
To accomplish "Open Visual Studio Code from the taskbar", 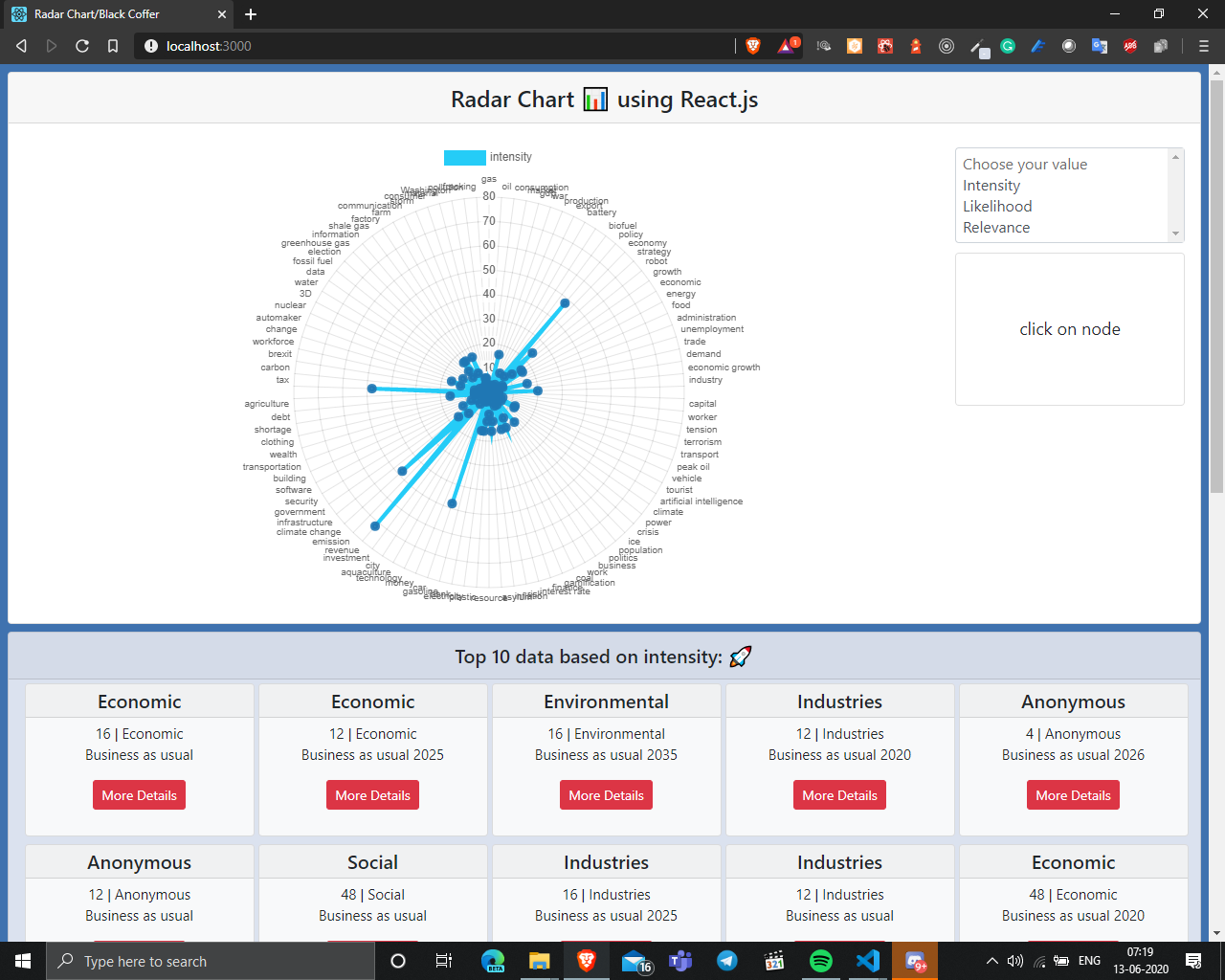I will coord(867,961).
